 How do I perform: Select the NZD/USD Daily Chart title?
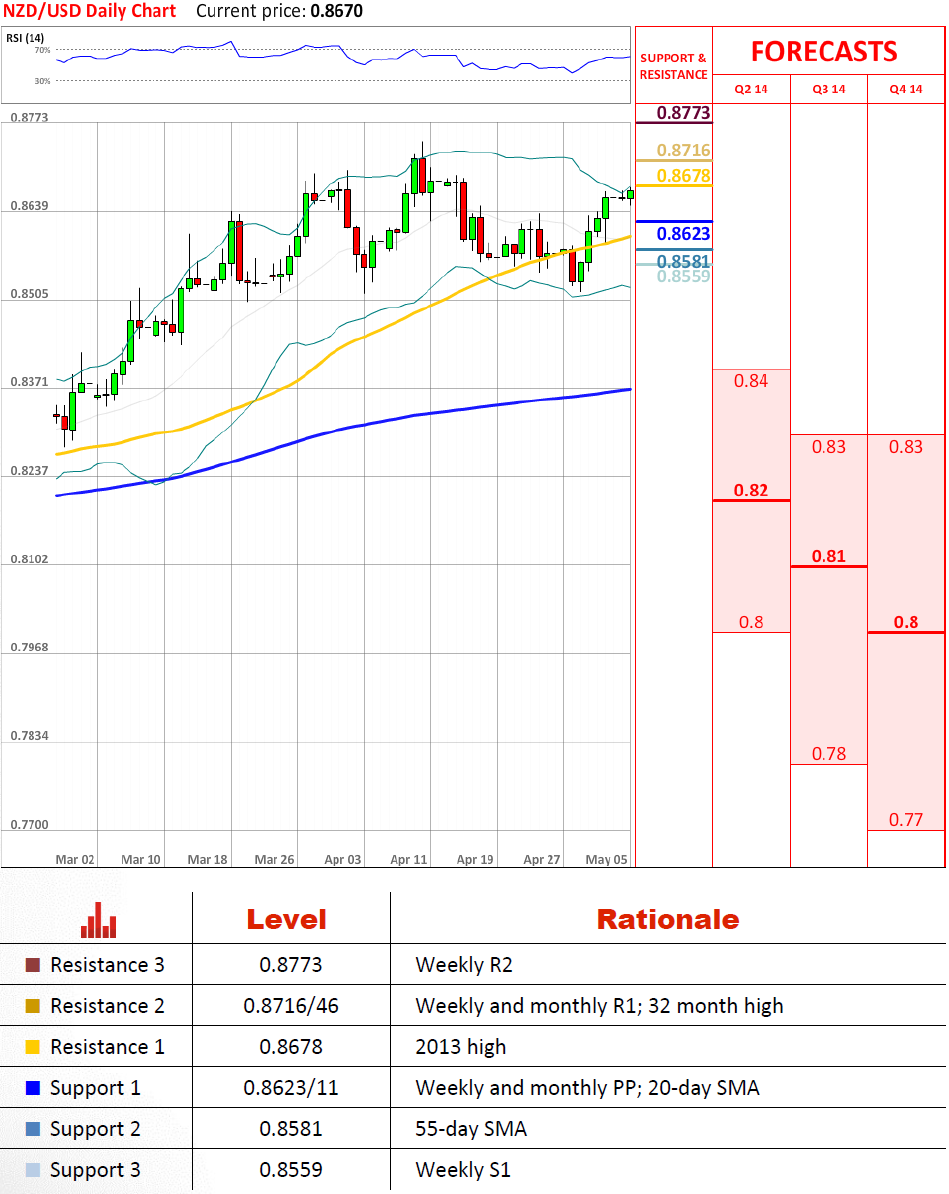[x=90, y=11]
